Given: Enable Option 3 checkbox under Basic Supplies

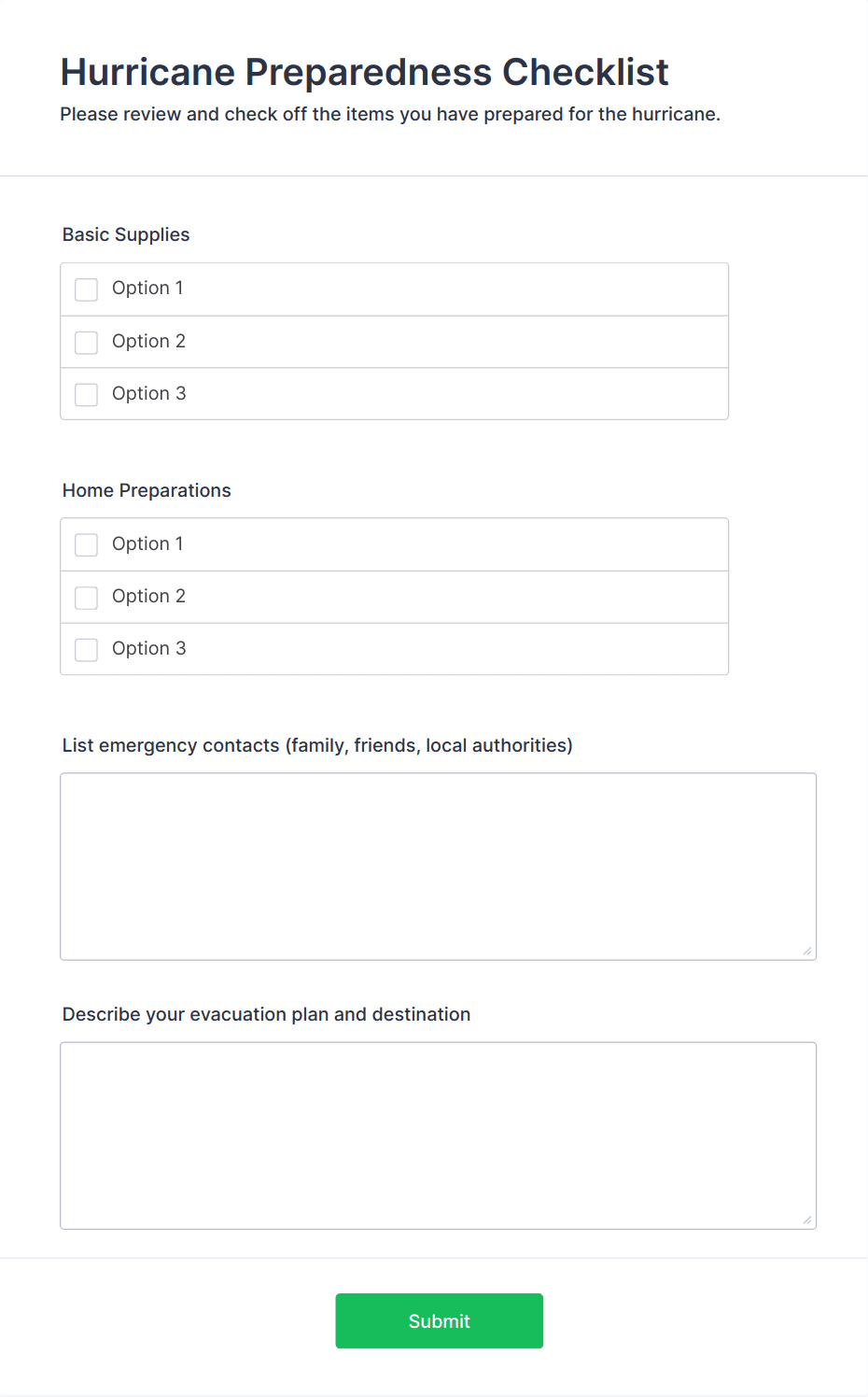Looking at the screenshot, I should [87, 395].
